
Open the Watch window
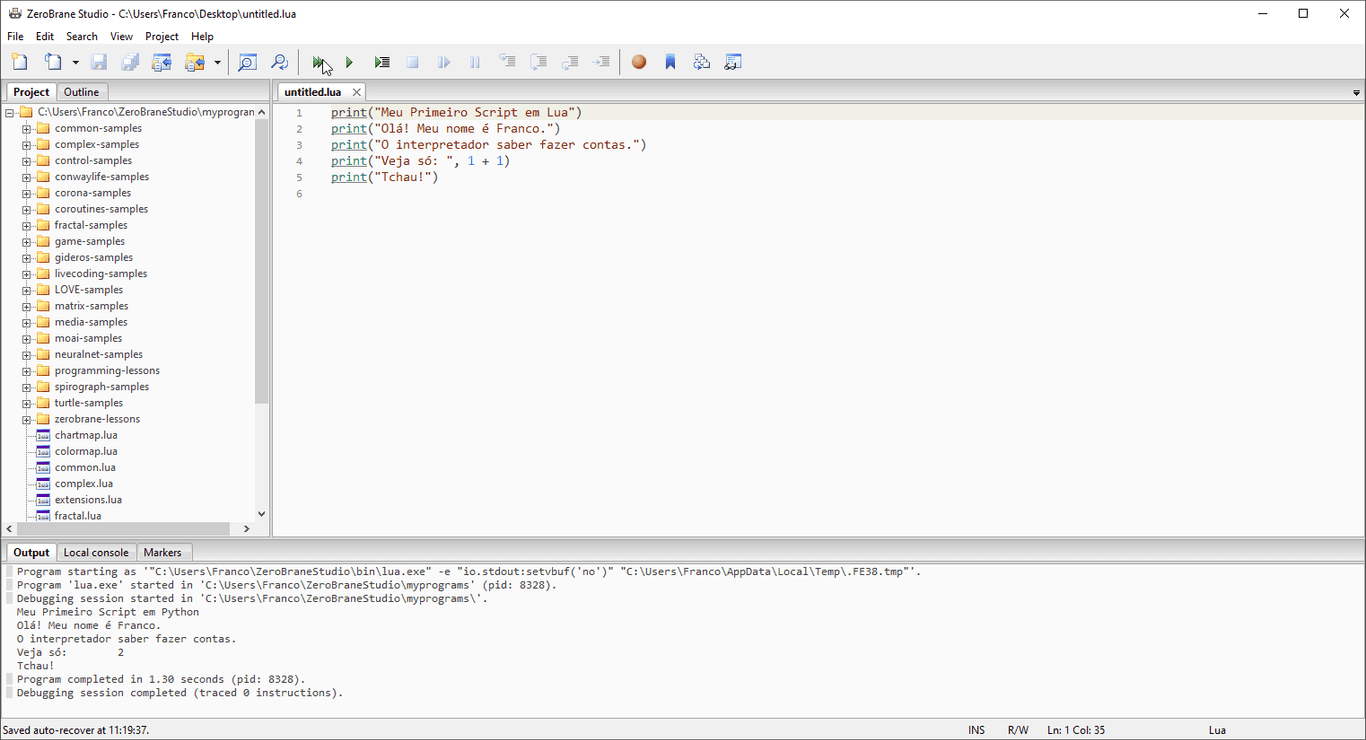tap(733, 61)
